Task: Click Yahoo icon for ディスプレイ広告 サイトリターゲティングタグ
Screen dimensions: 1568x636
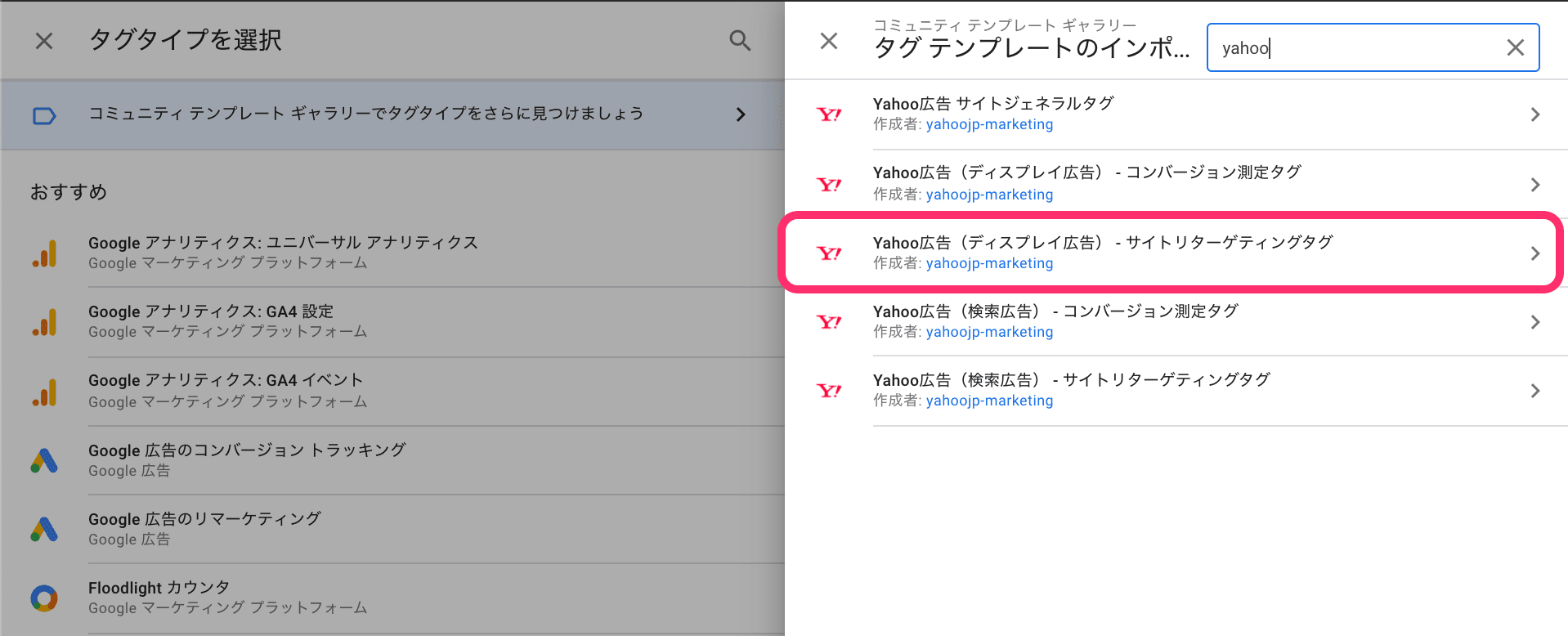Action: (829, 253)
